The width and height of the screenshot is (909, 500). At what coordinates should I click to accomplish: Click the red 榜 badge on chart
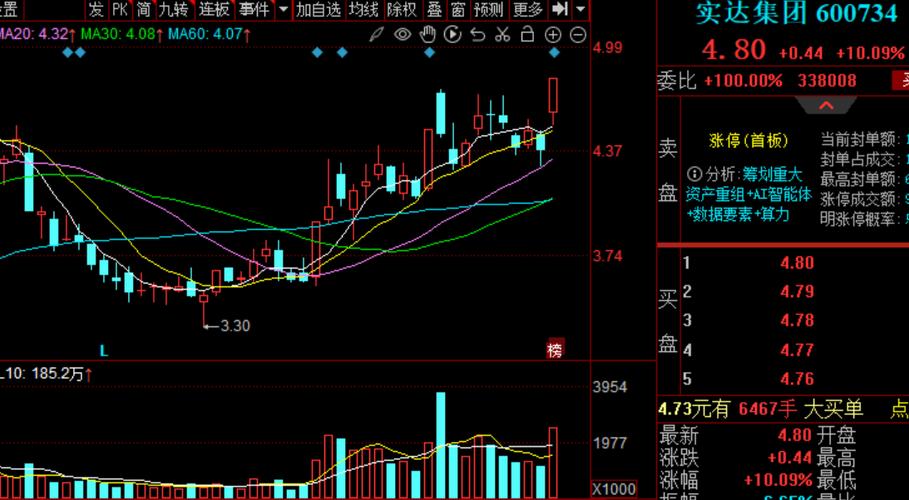(554, 349)
